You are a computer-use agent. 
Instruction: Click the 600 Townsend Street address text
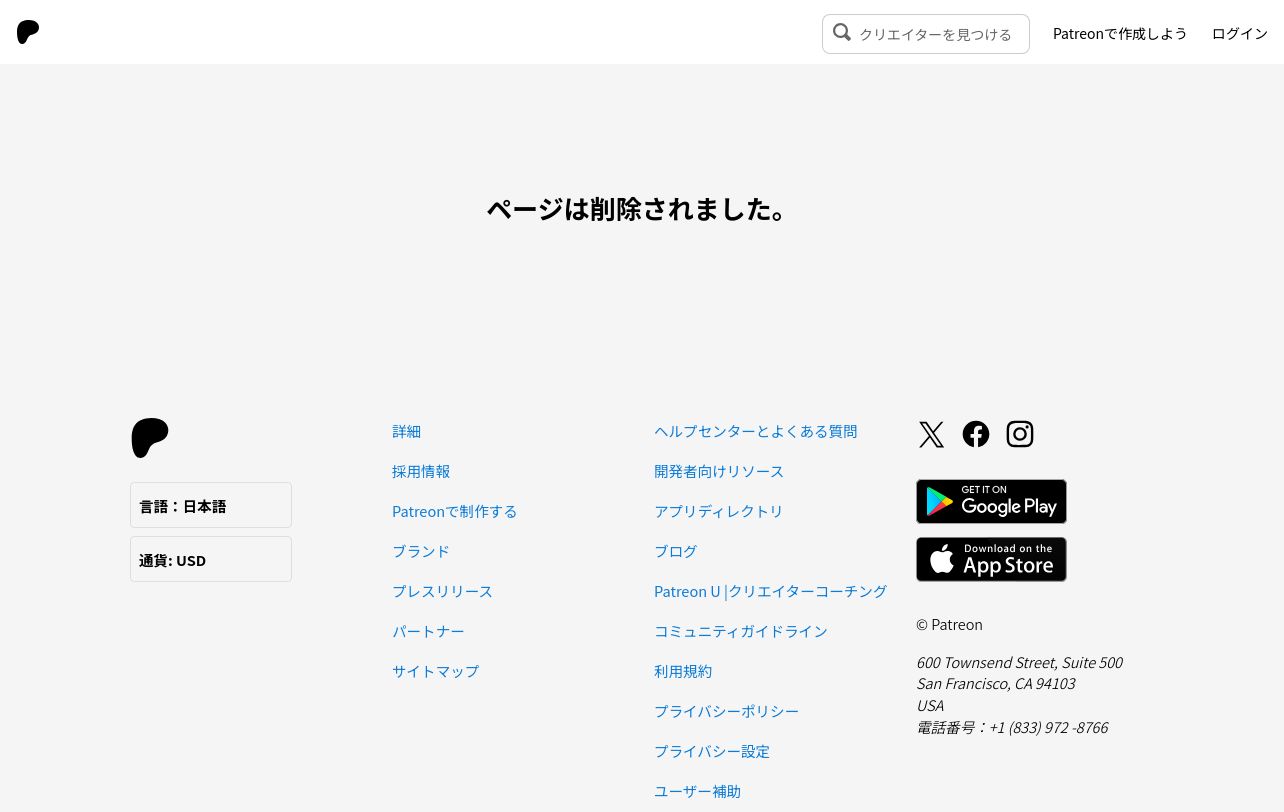pos(1019,662)
